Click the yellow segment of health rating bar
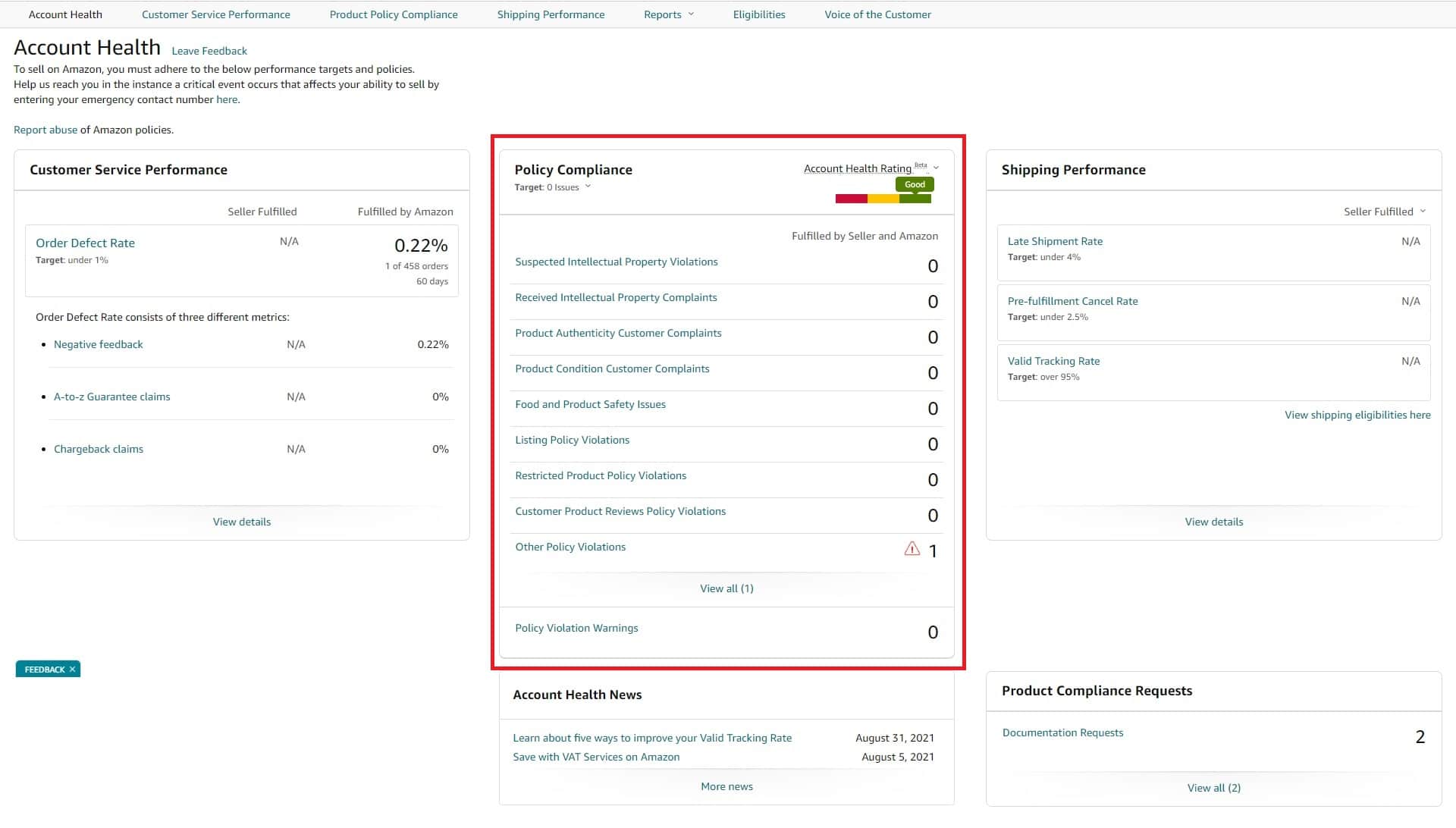The width and height of the screenshot is (1456, 828). click(883, 199)
